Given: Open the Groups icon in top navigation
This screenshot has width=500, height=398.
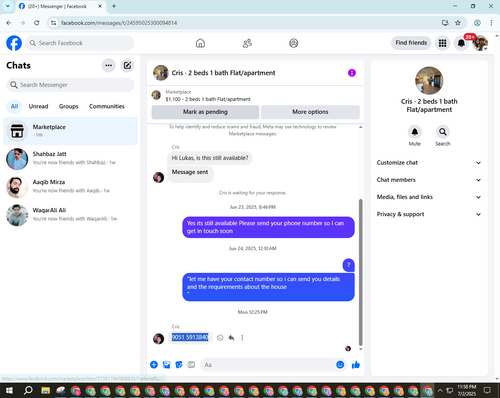Looking at the screenshot, I should coord(294,43).
